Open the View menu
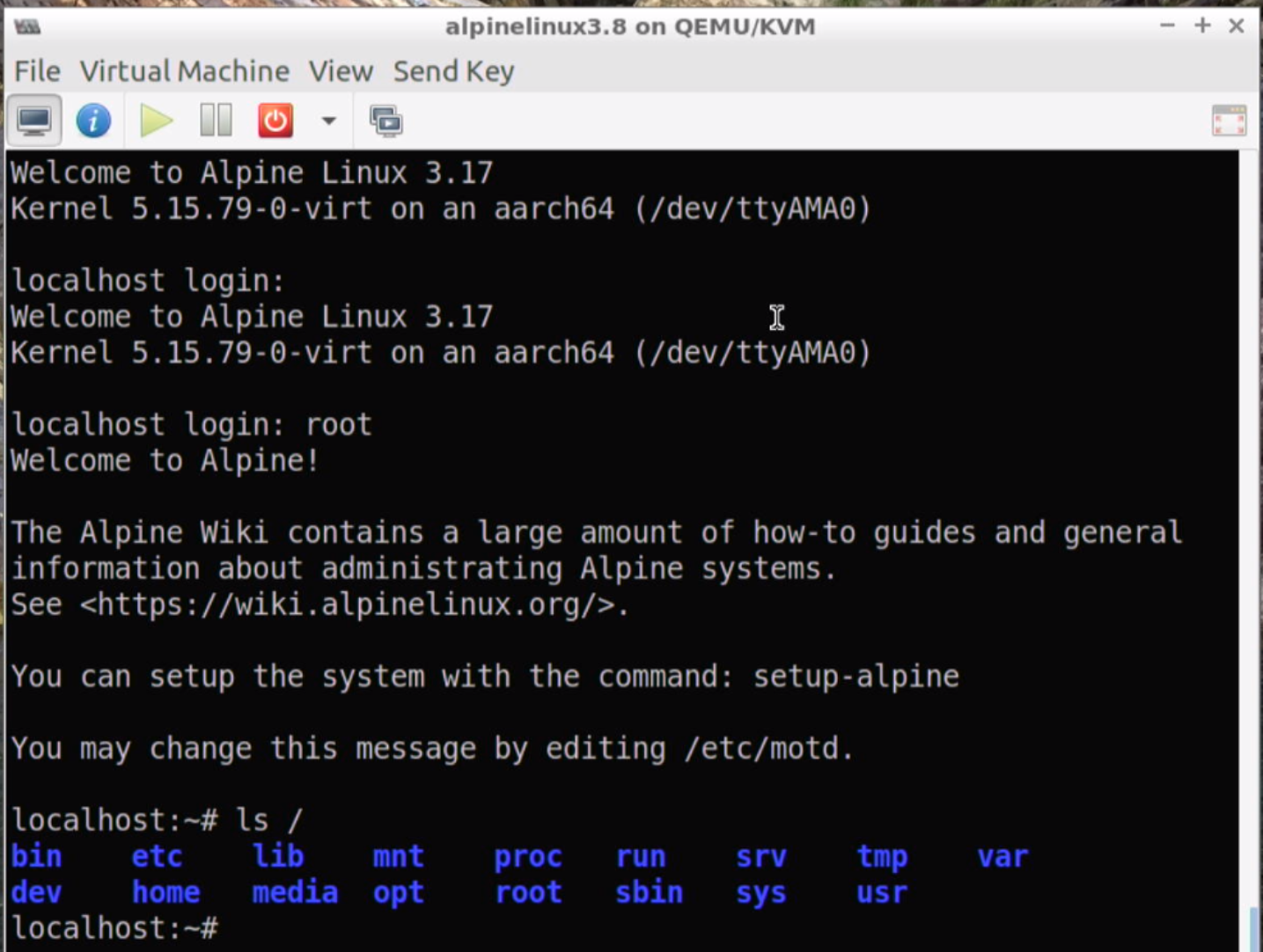The height and width of the screenshot is (952, 1263). (x=341, y=71)
